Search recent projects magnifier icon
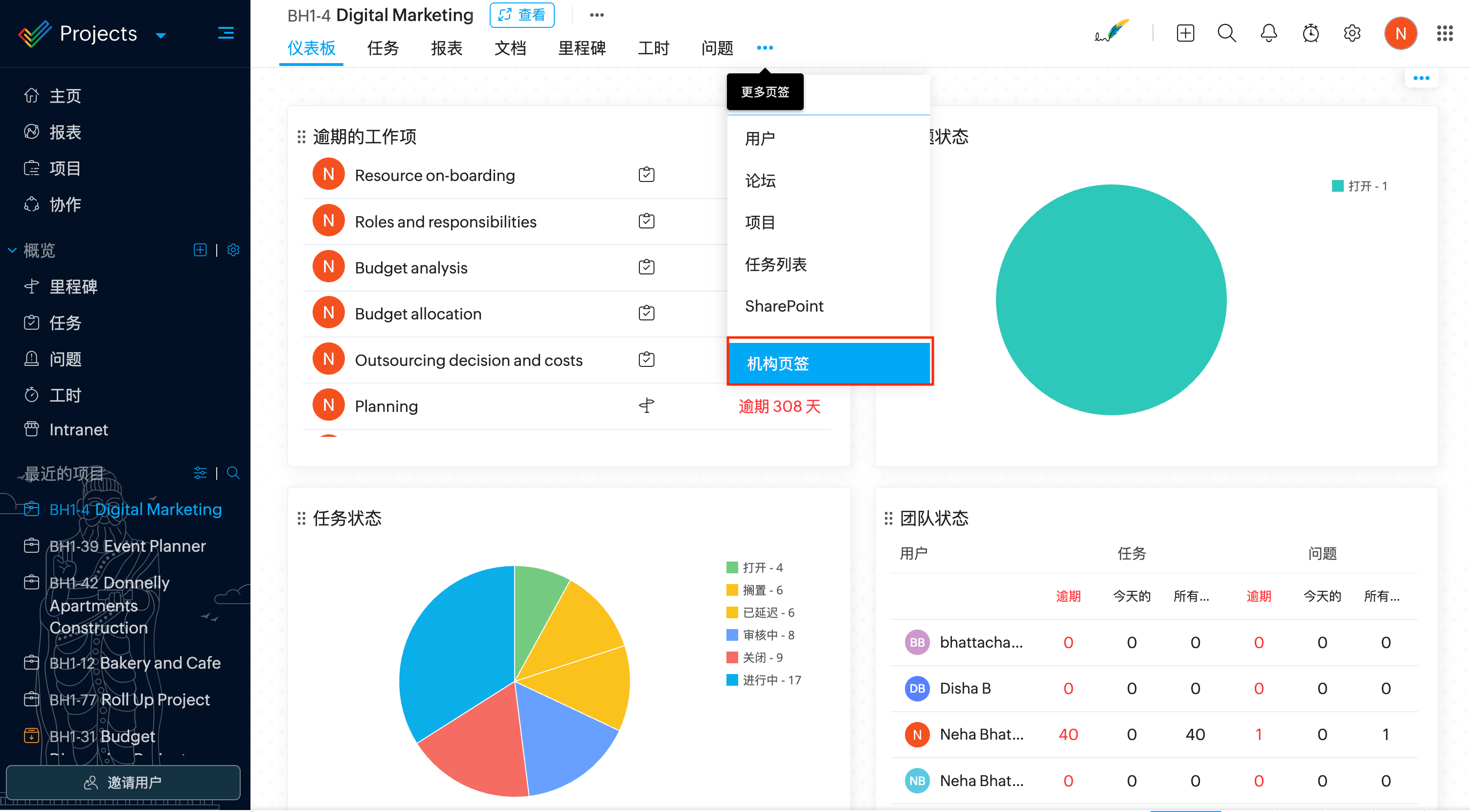 233,473
